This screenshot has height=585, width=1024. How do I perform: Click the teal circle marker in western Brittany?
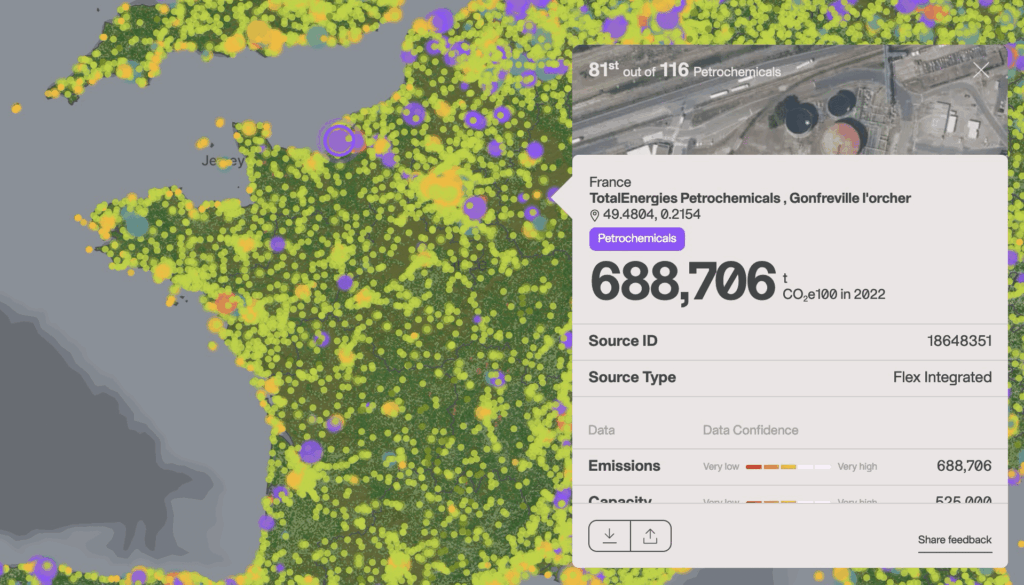[x=136, y=222]
